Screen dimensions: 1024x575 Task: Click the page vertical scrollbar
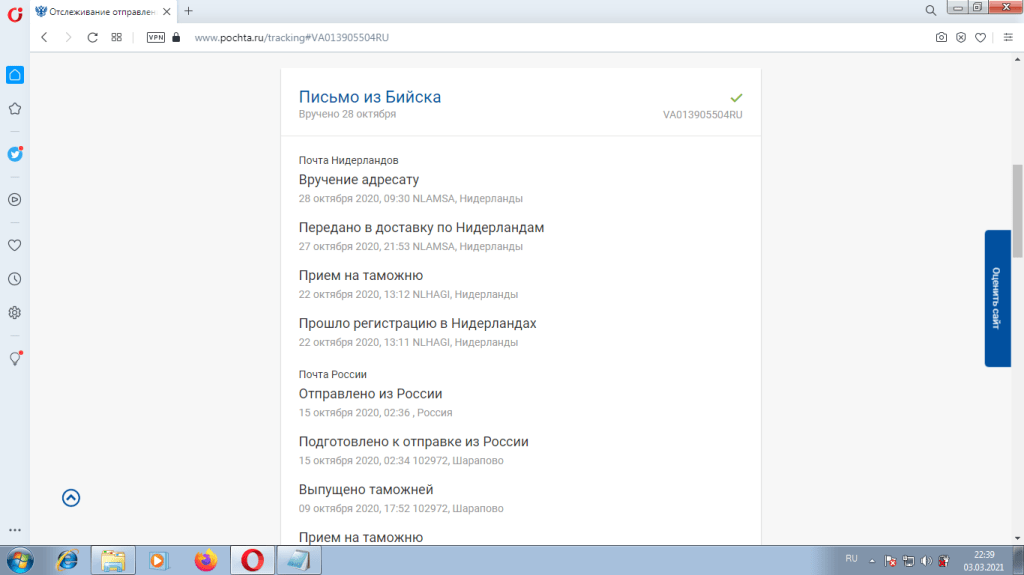pyautogui.click(x=1017, y=210)
